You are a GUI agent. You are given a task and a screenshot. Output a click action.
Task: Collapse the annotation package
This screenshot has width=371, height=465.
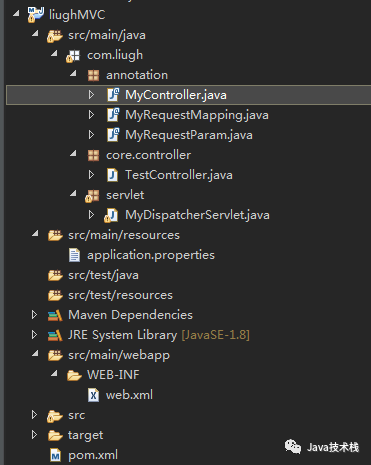tap(73, 73)
